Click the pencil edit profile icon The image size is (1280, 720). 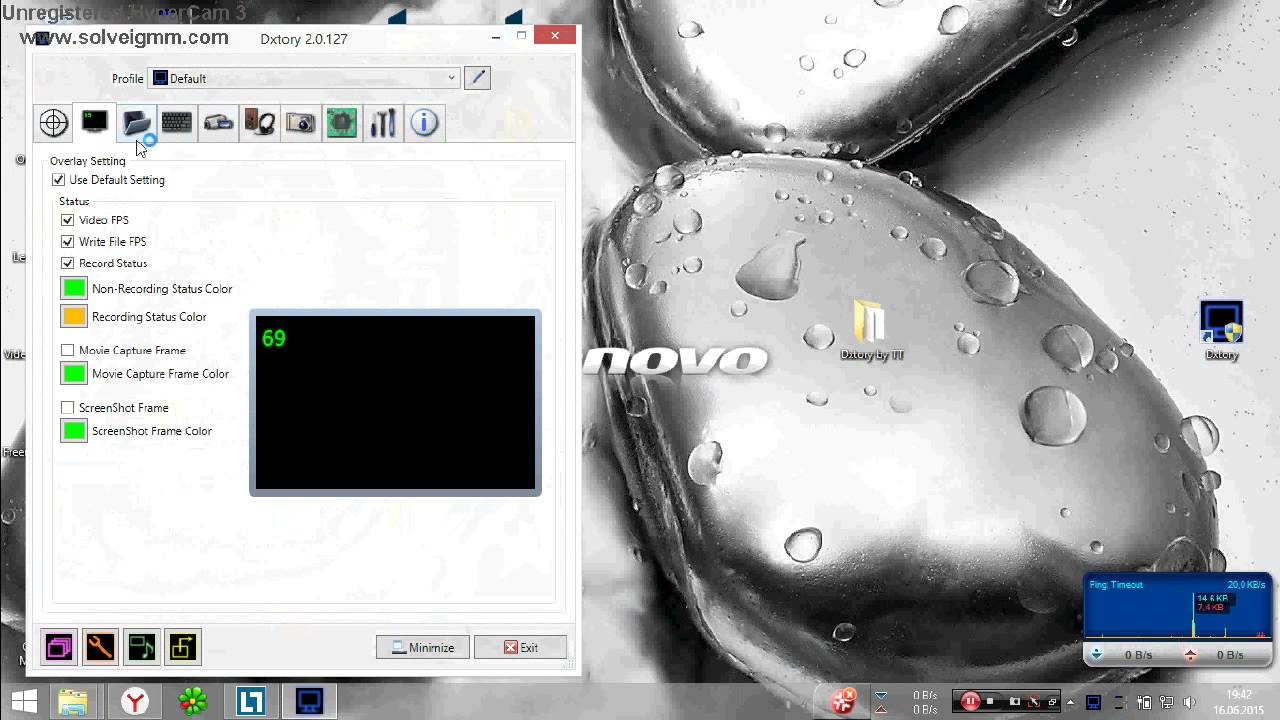click(x=477, y=78)
